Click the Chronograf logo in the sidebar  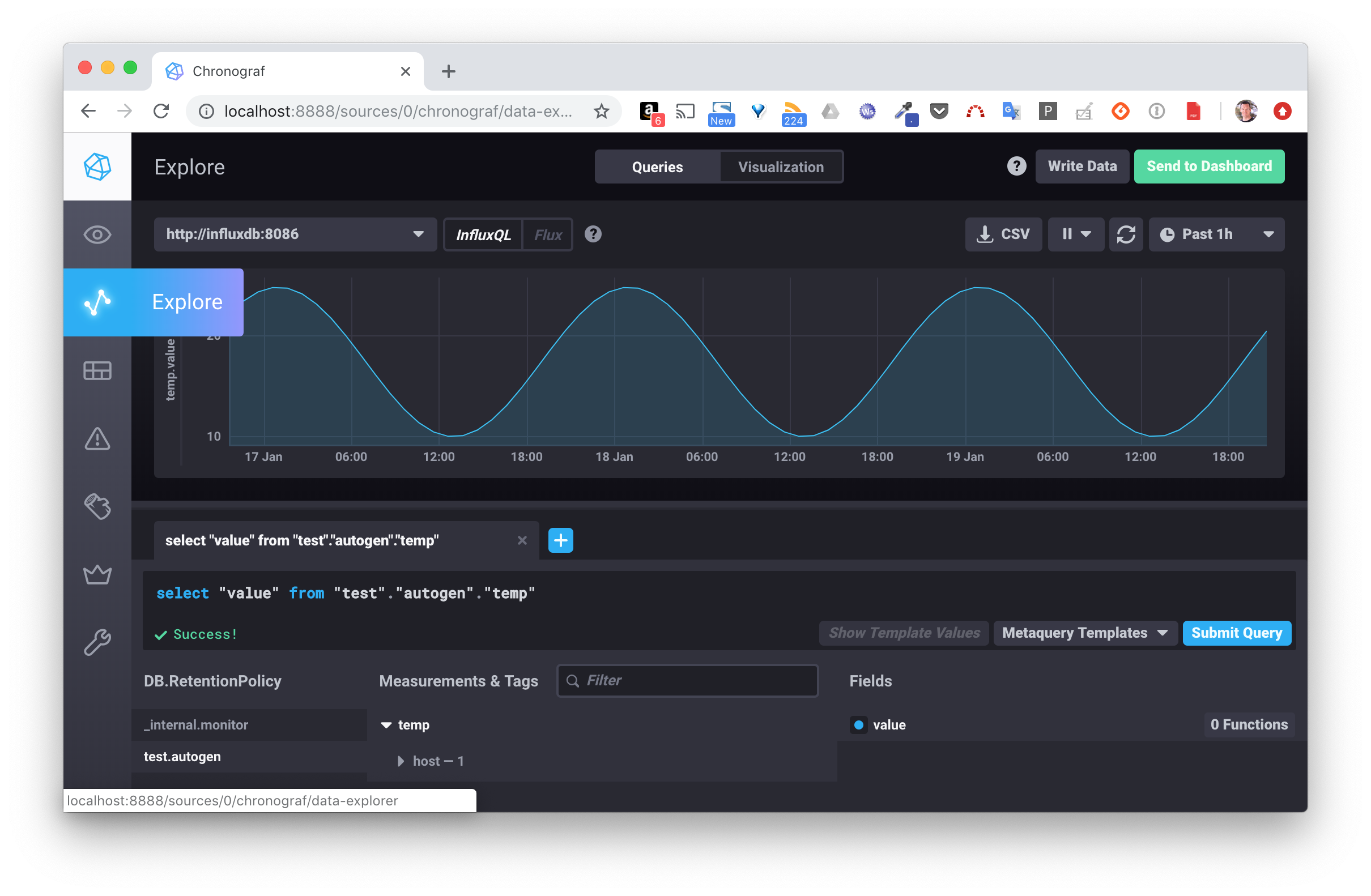(x=97, y=167)
